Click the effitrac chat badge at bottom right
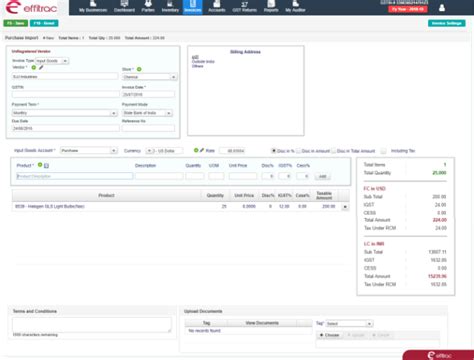Image resolution: width=474 pixels, height=360 pixels. [439, 355]
